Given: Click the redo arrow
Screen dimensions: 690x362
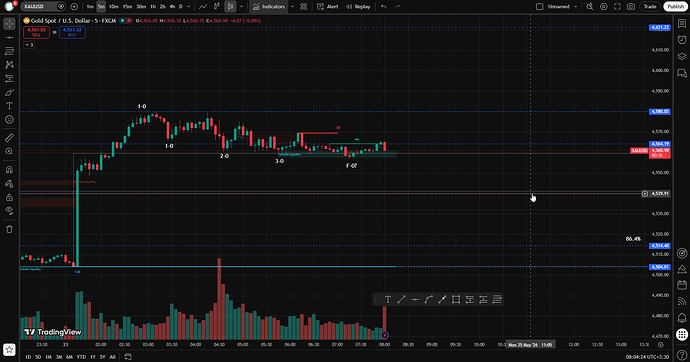Looking at the screenshot, I should tap(397, 7).
